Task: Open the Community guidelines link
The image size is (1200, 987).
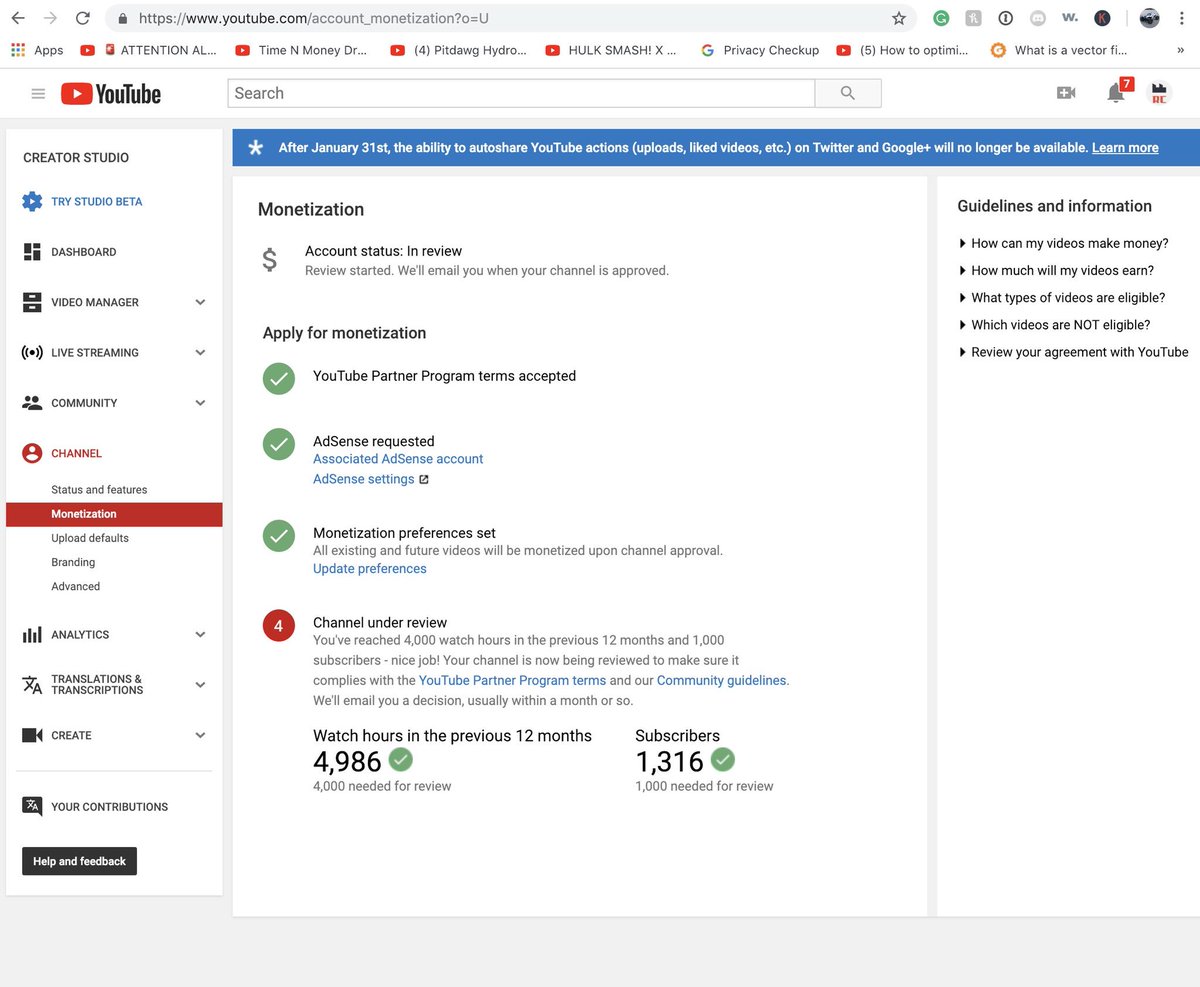Action: tap(721, 680)
